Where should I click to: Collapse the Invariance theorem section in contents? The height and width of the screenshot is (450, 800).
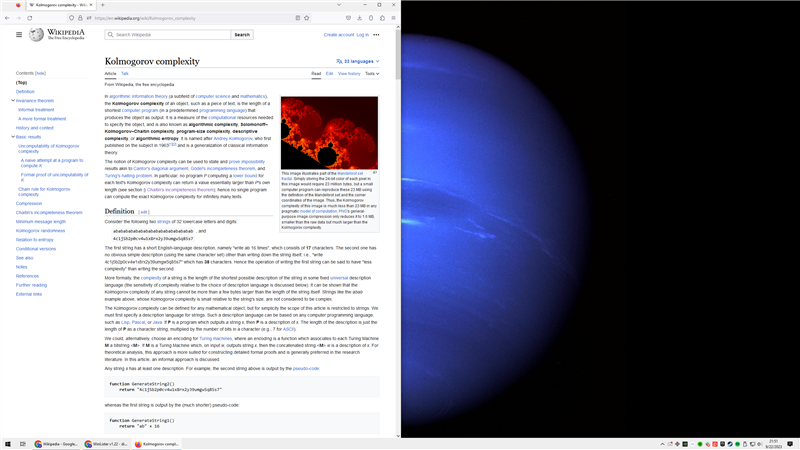coord(13,100)
